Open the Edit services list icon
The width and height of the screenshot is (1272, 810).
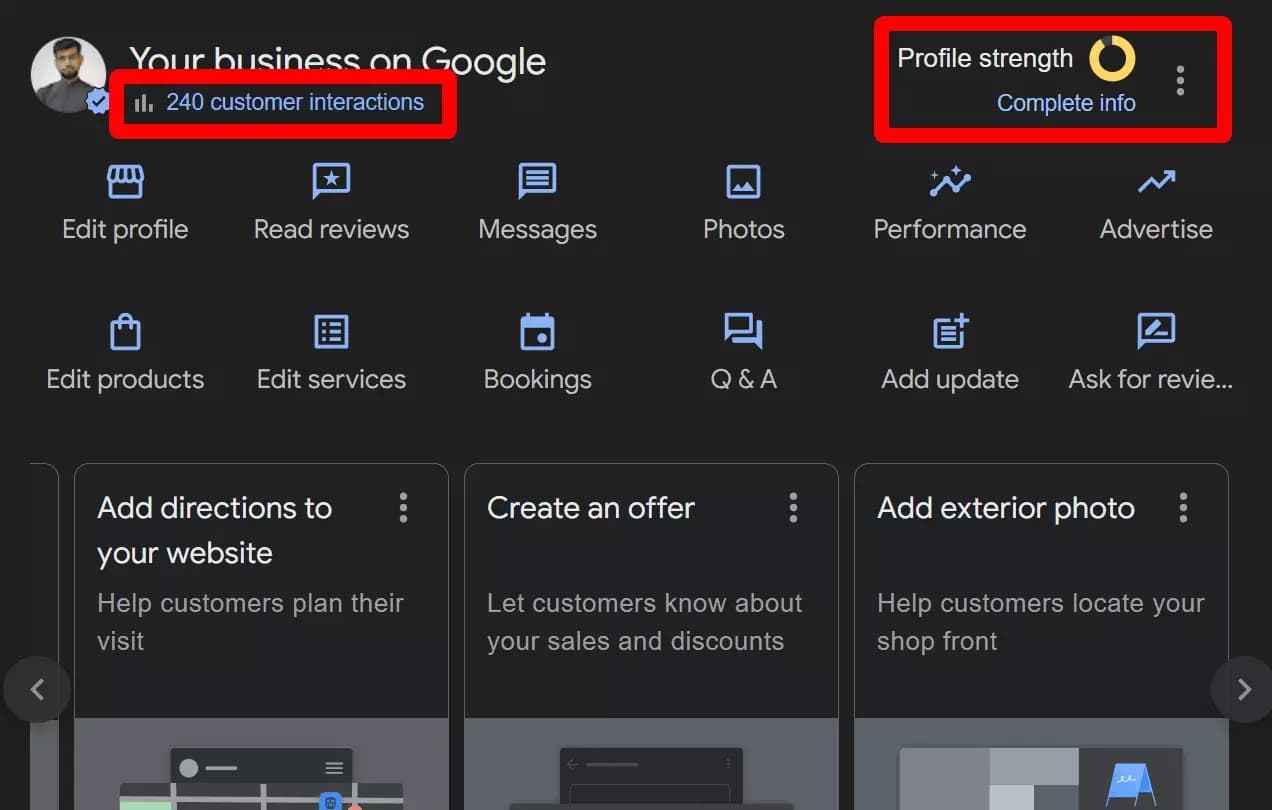point(331,332)
